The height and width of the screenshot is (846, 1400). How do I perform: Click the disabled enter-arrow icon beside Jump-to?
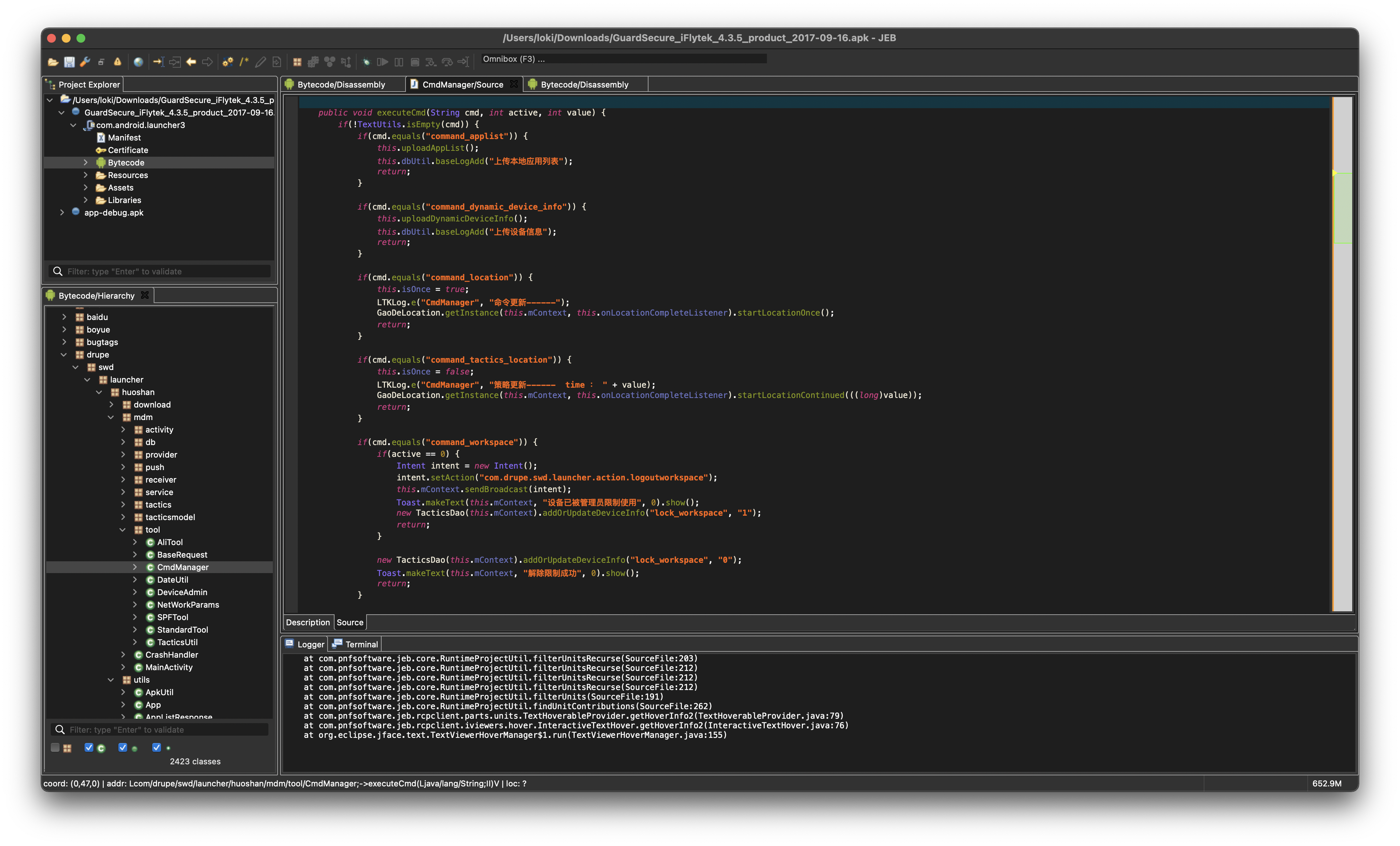(175, 62)
